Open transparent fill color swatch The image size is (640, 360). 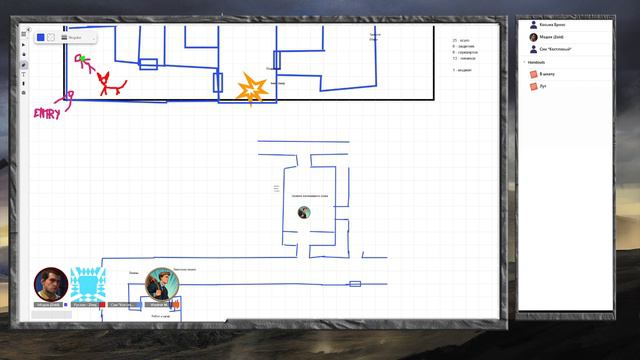(x=51, y=38)
